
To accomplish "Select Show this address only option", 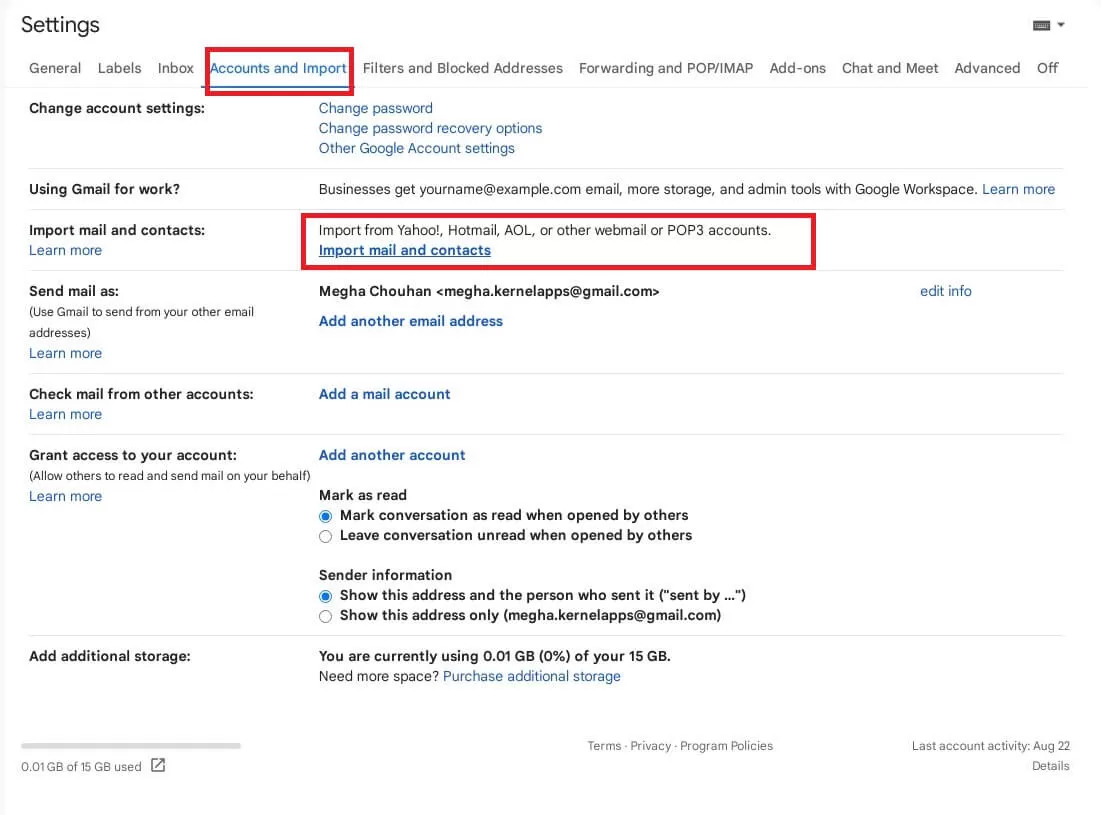I will (x=325, y=616).
